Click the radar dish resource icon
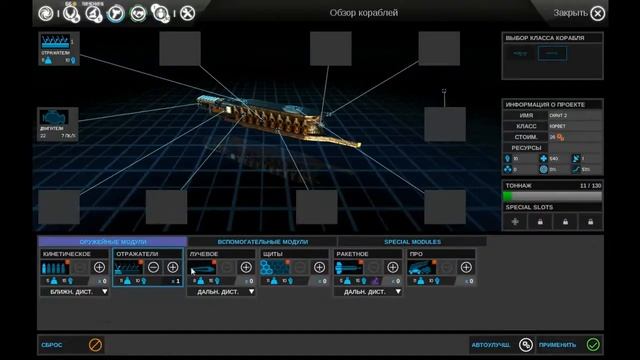Screen dimensions: 640x360 coord(576,158)
